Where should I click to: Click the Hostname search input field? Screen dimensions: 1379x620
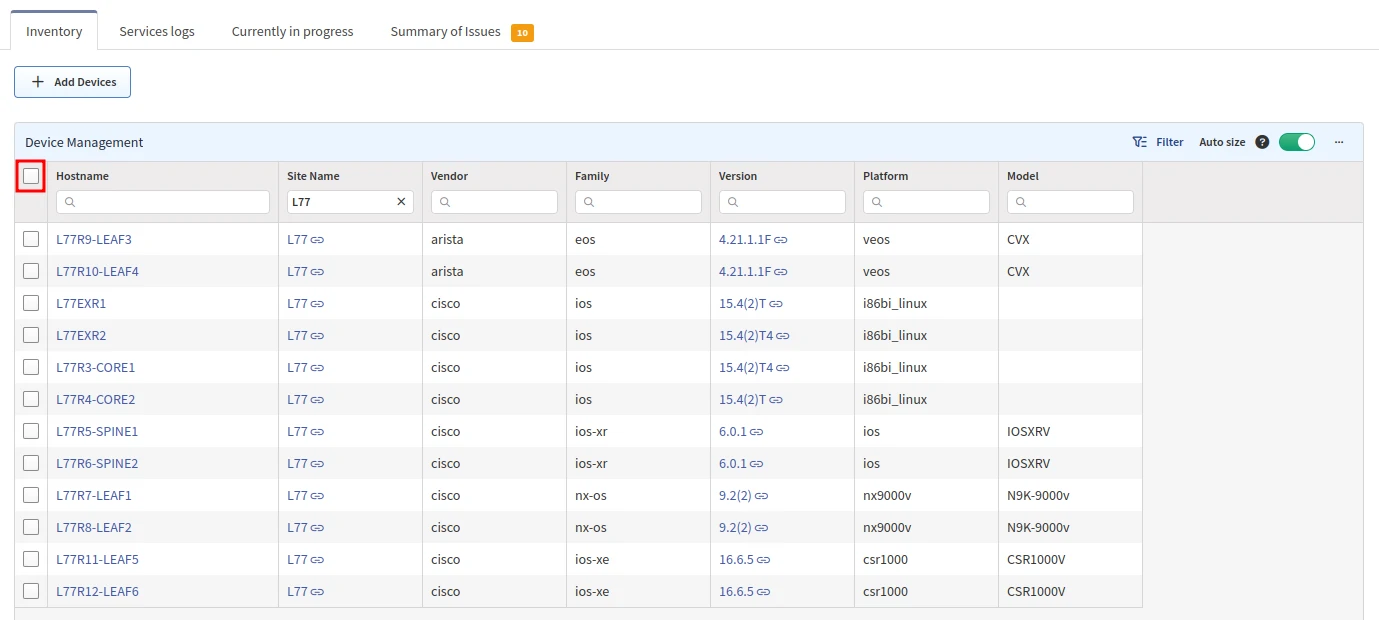(170, 202)
